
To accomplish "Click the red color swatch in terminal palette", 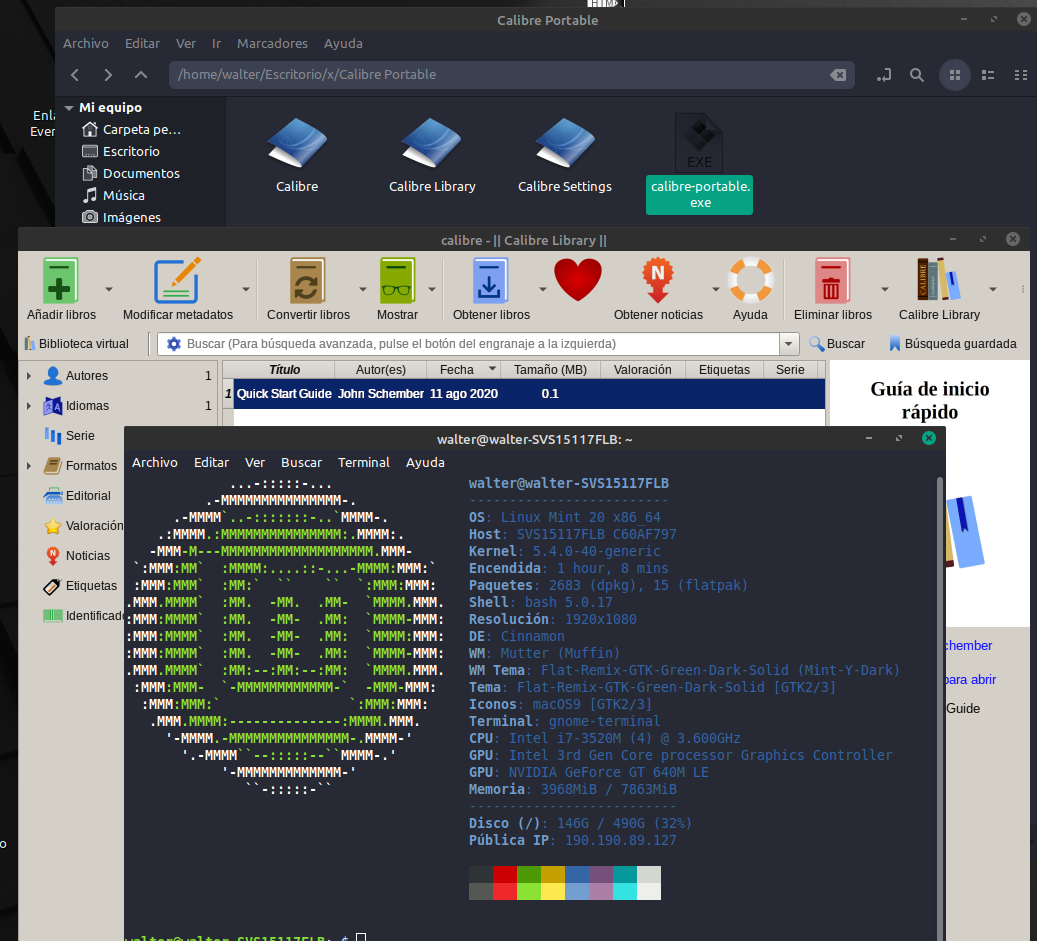I will pos(504,874).
